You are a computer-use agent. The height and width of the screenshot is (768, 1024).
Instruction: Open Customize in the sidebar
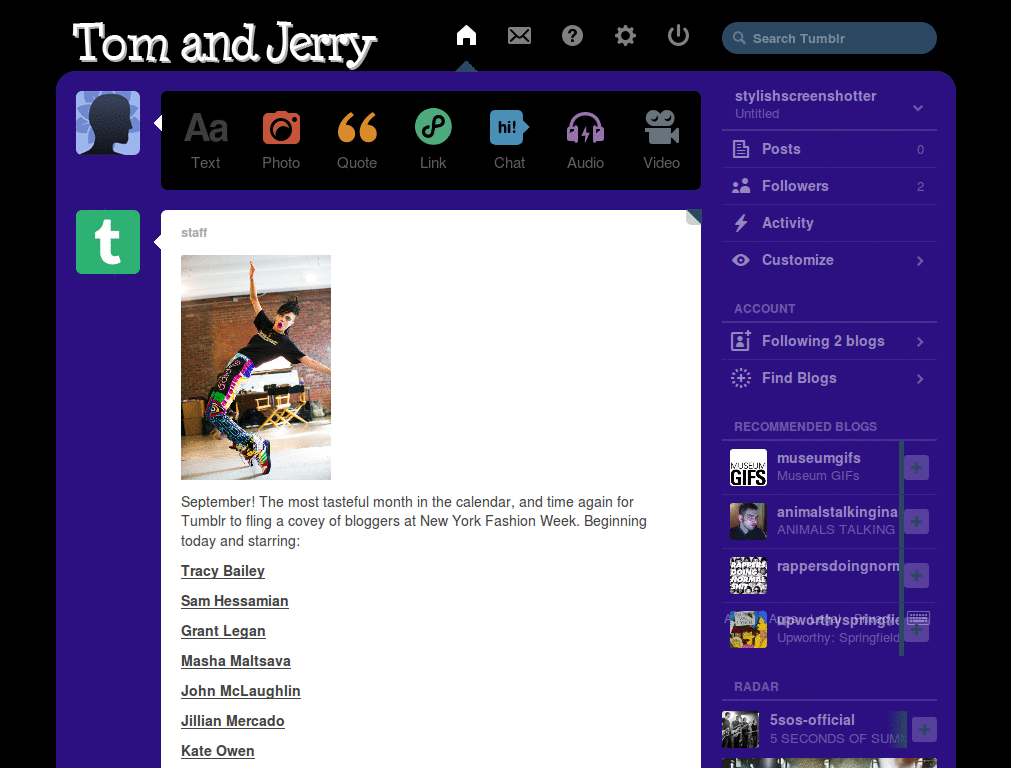pos(829,260)
